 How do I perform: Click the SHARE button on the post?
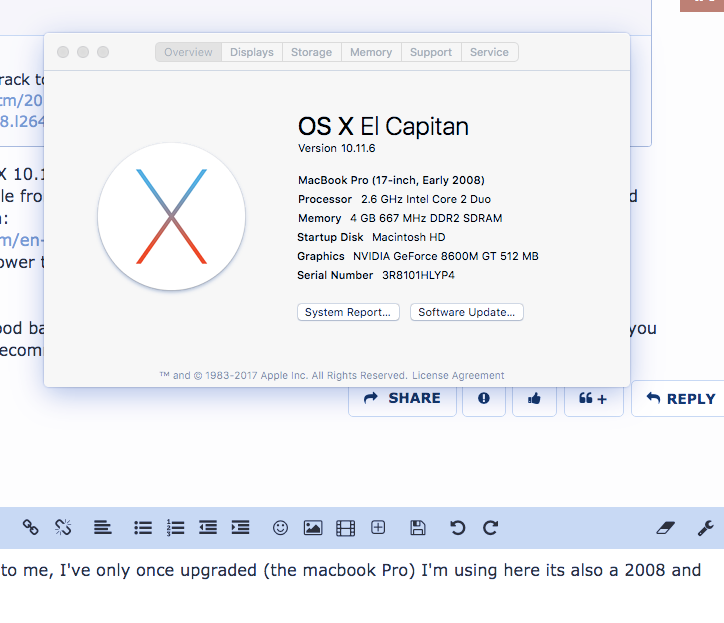click(x=402, y=398)
